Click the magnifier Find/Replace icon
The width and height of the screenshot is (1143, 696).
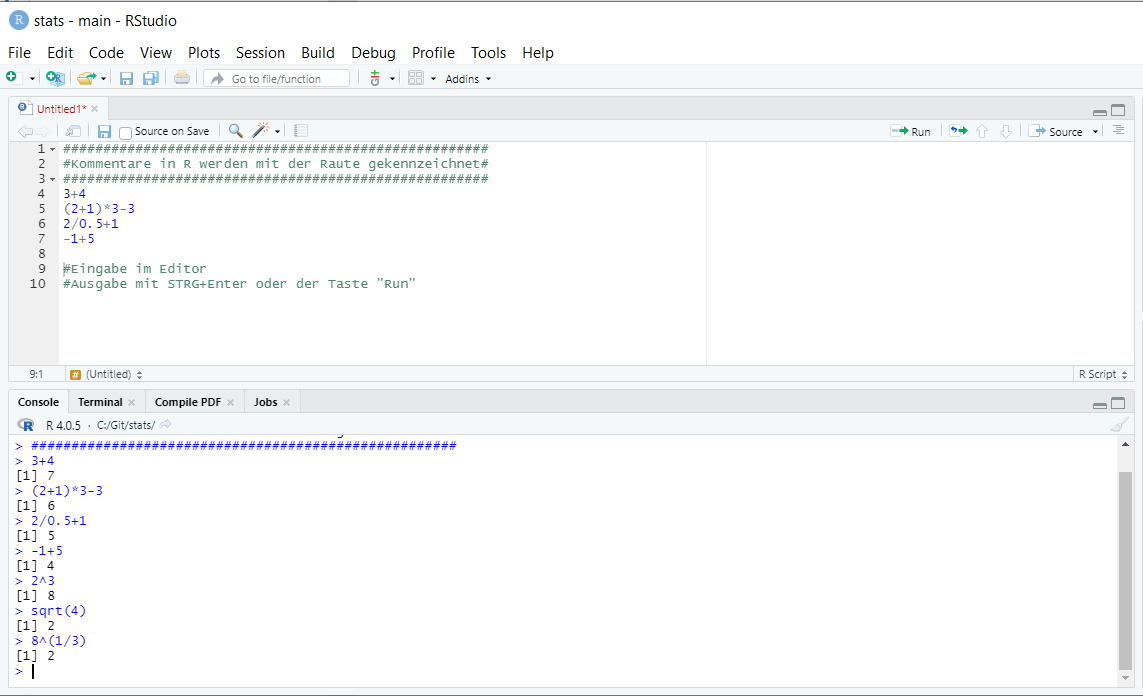[235, 131]
